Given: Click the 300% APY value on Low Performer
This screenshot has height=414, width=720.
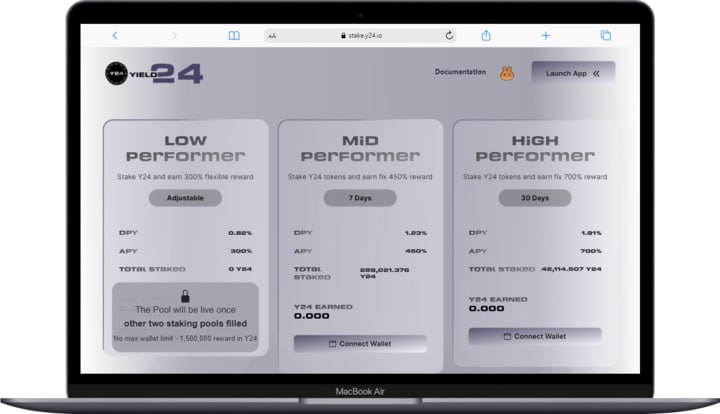Looking at the screenshot, I should pos(241,251).
